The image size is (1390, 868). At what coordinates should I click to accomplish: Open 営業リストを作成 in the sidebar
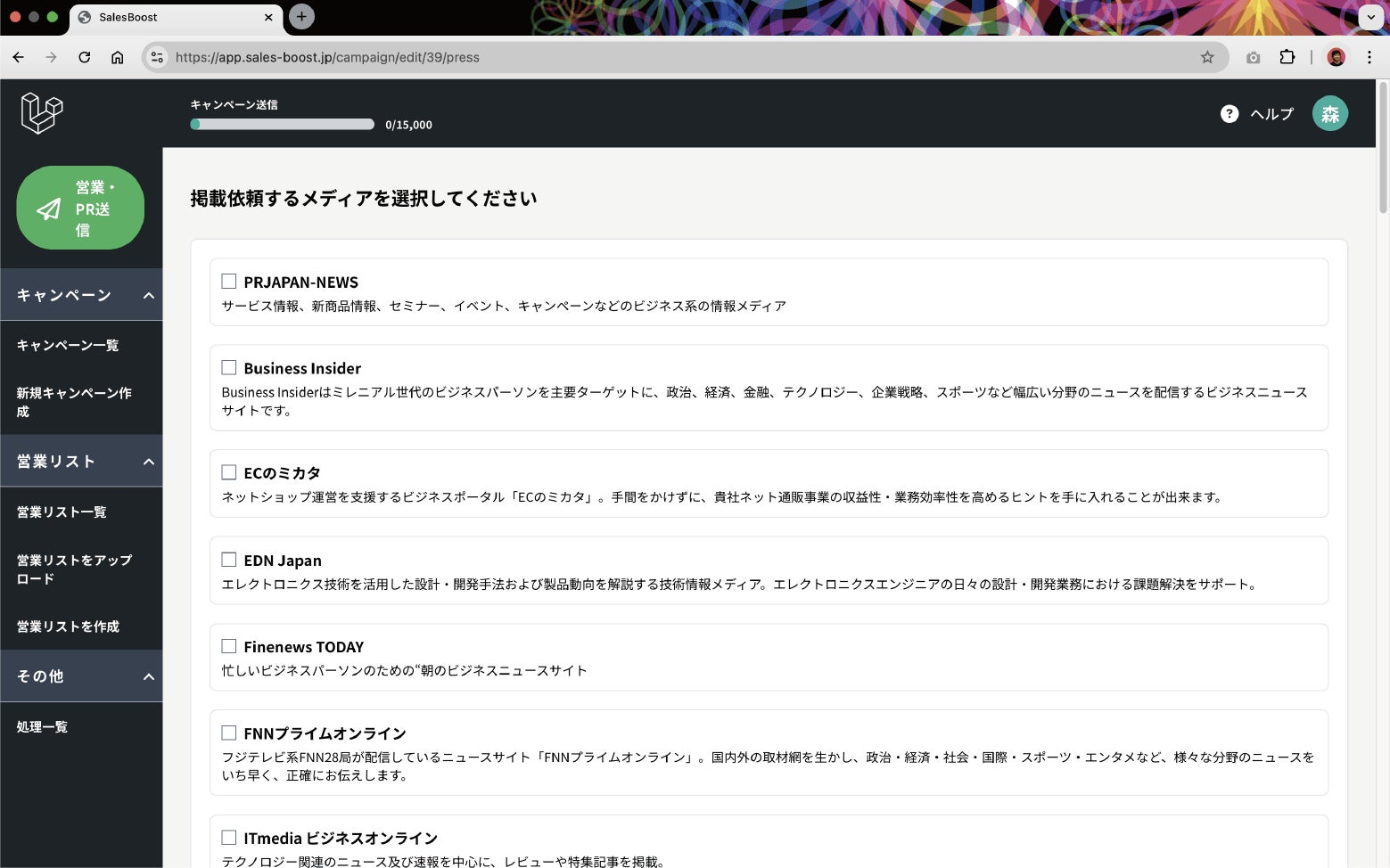(x=68, y=626)
